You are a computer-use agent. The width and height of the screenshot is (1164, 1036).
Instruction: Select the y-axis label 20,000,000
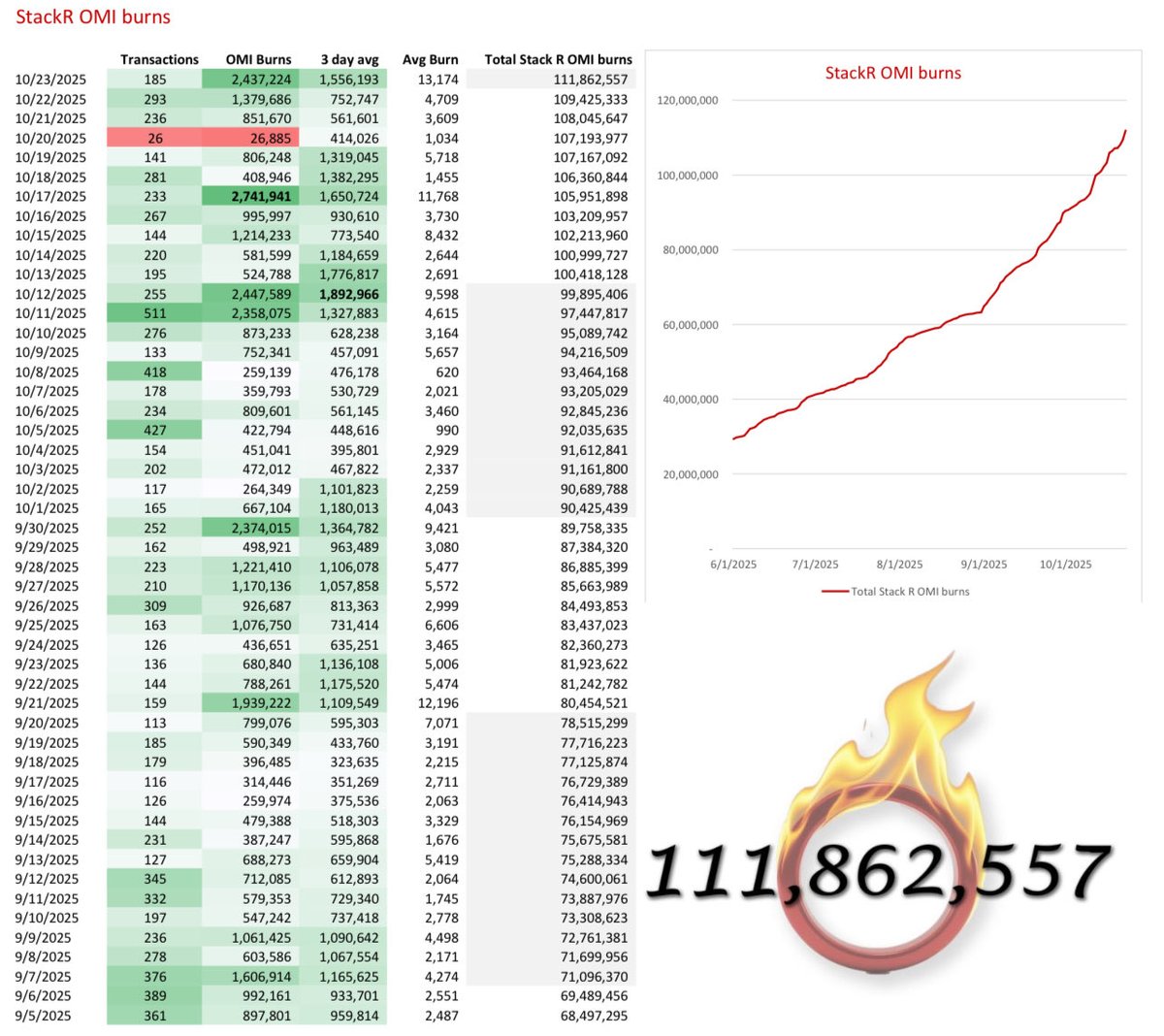point(691,474)
